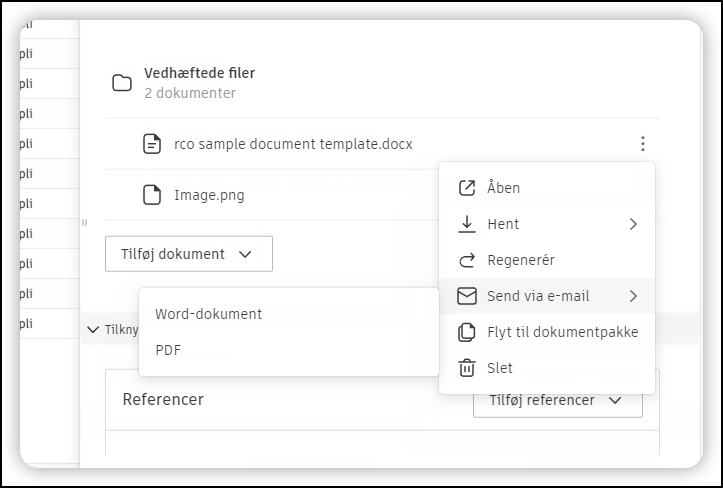Expand the Hent submenu arrow
723x488 pixels.
tap(633, 224)
